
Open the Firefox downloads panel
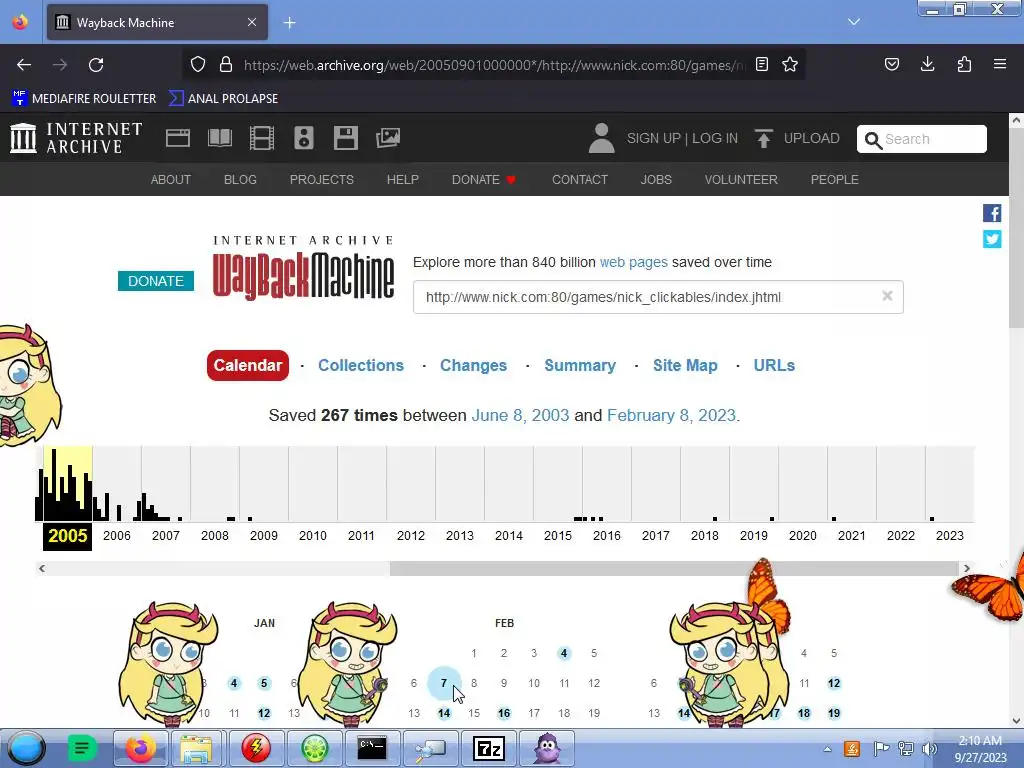tap(927, 64)
